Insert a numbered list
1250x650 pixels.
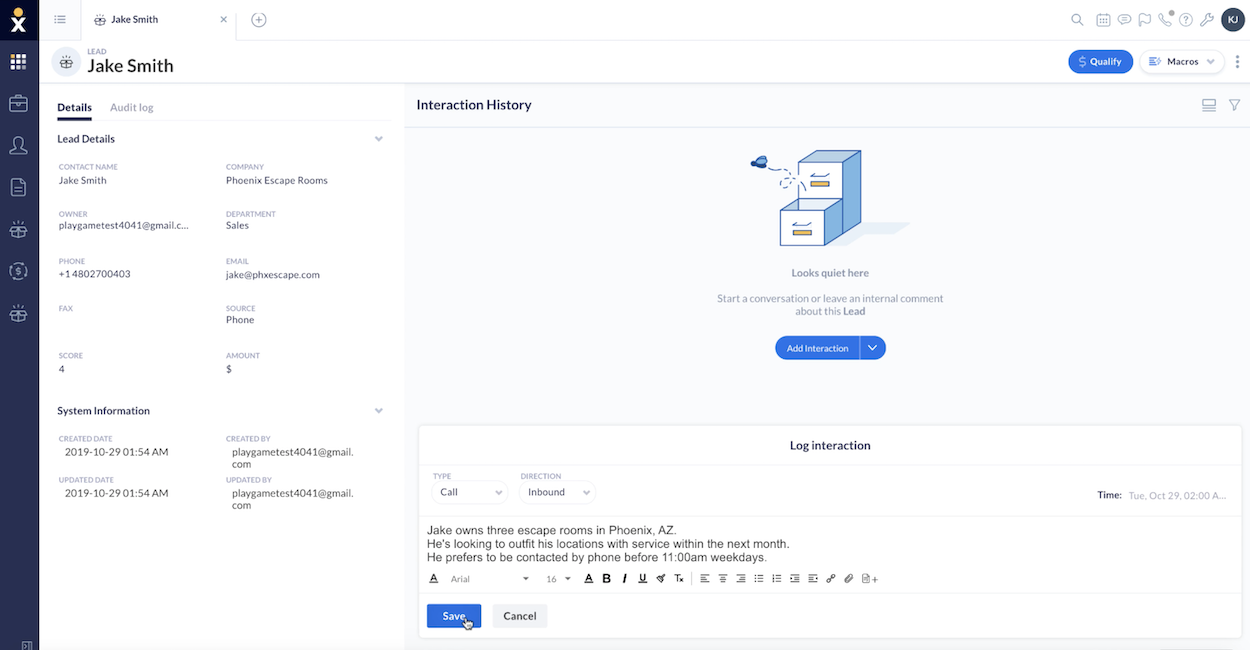tap(777, 579)
